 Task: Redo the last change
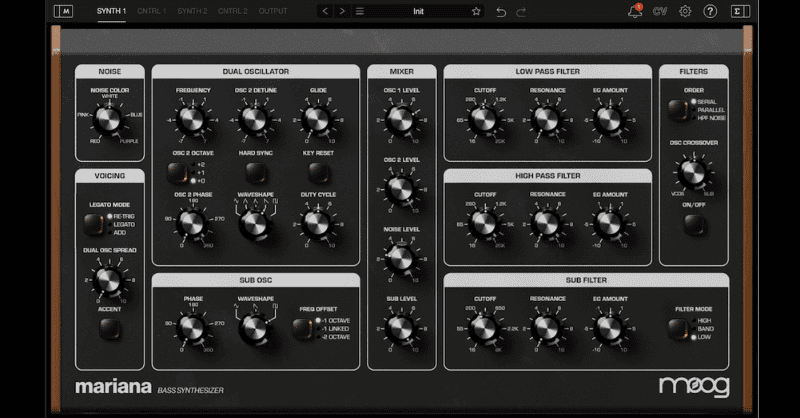(x=521, y=12)
